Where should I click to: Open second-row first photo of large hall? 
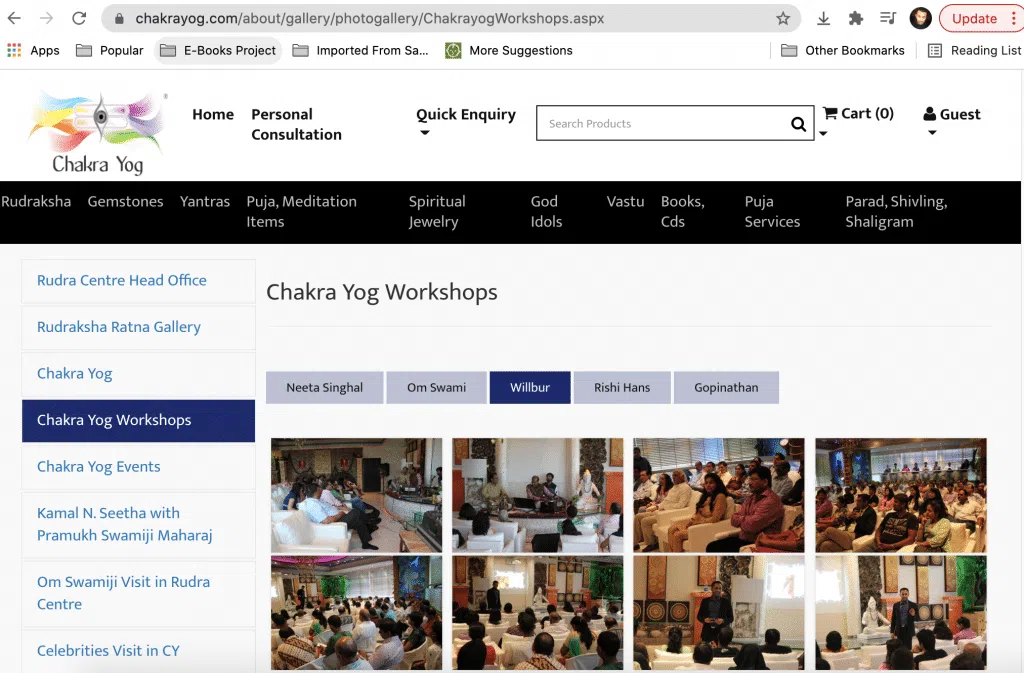[357, 613]
